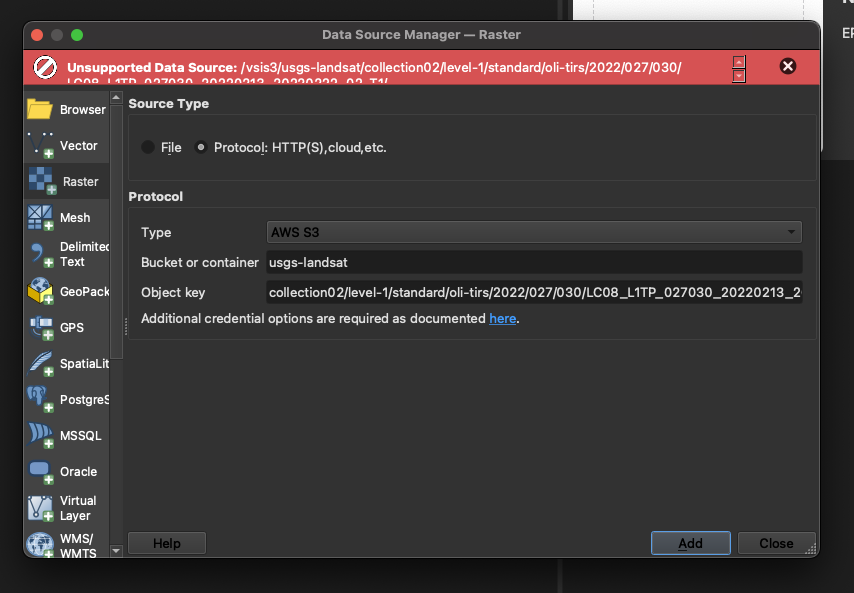Image resolution: width=854 pixels, height=593 pixels.
Task: Select the File source type radio
Action: click(x=148, y=147)
